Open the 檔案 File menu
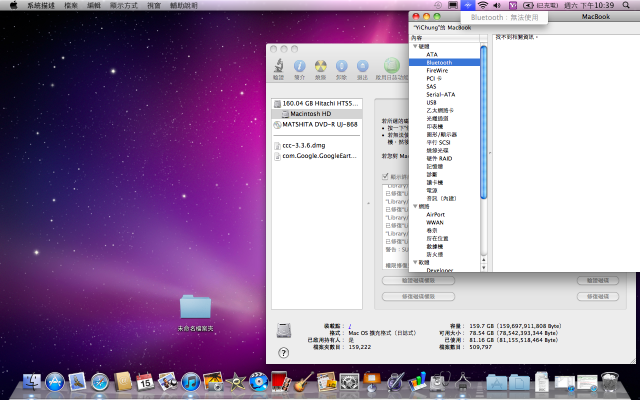 (71, 5)
